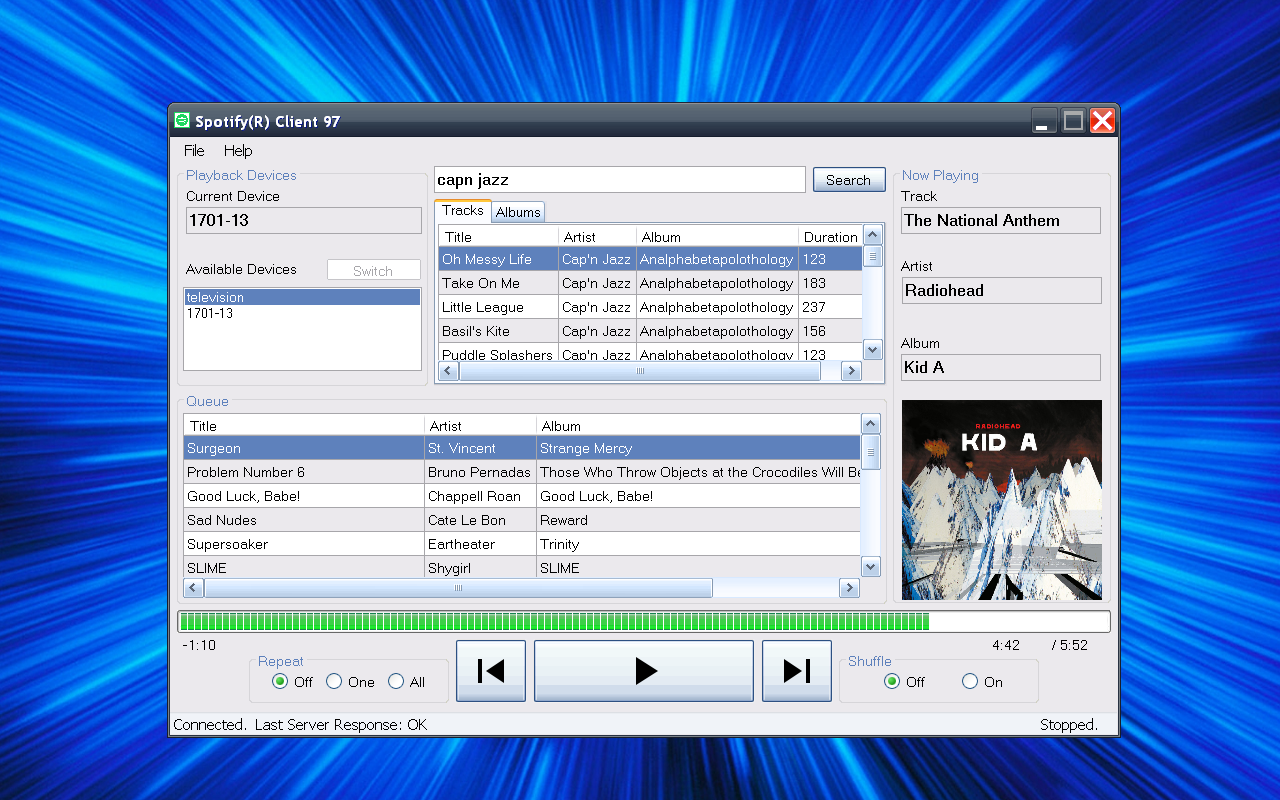The image size is (1280, 800).
Task: Click 'Stopped.' in the status bar
Action: [1068, 725]
